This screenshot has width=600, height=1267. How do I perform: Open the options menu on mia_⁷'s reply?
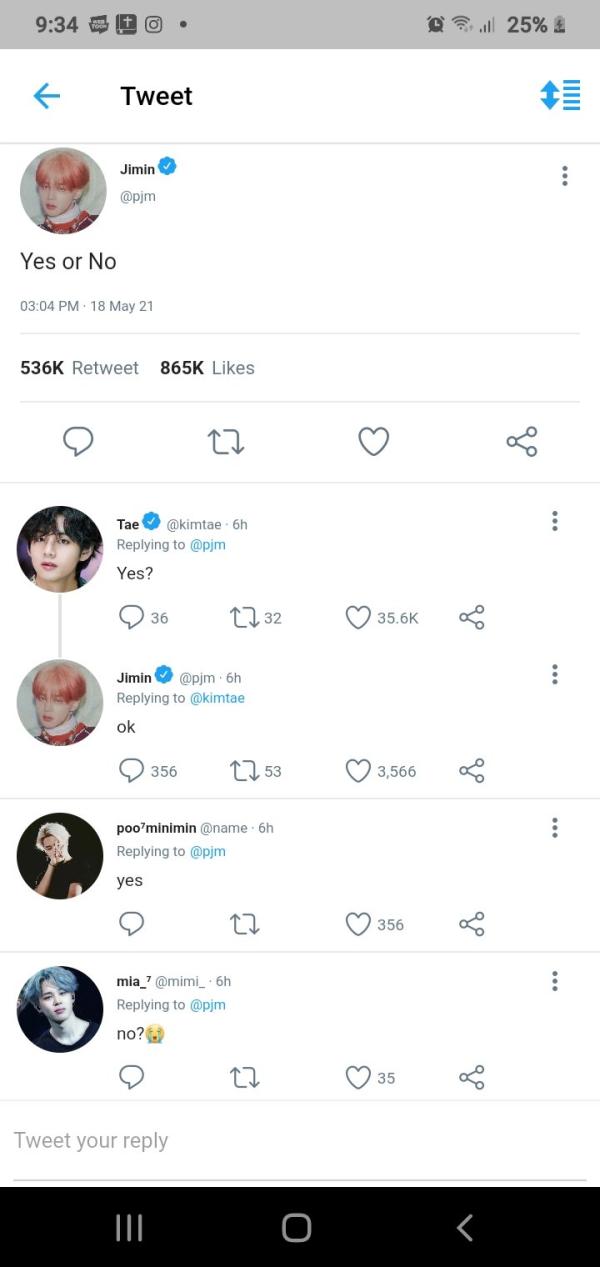(554, 981)
